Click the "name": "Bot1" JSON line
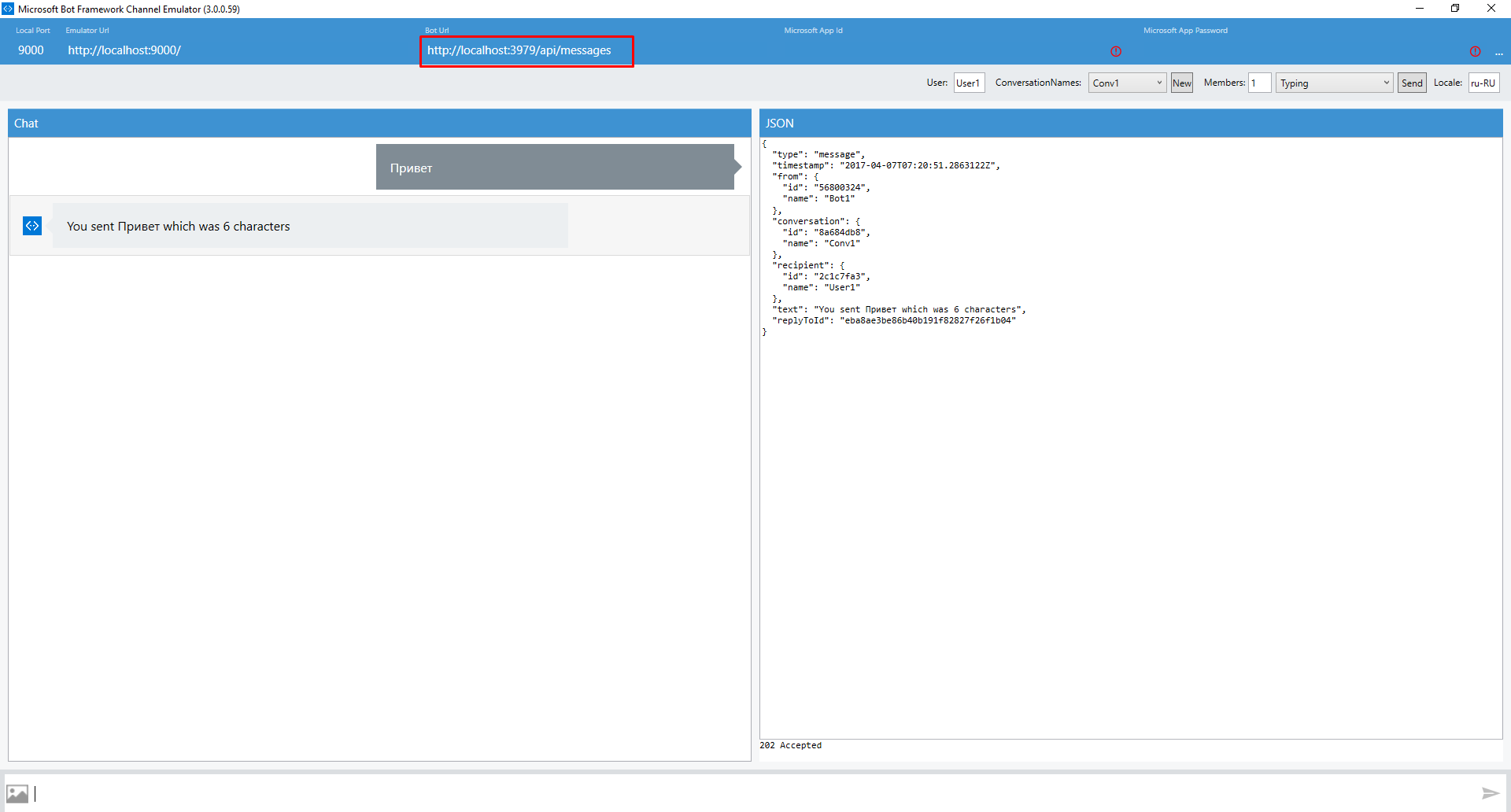Viewport: 1511px width, 812px height. click(x=818, y=199)
